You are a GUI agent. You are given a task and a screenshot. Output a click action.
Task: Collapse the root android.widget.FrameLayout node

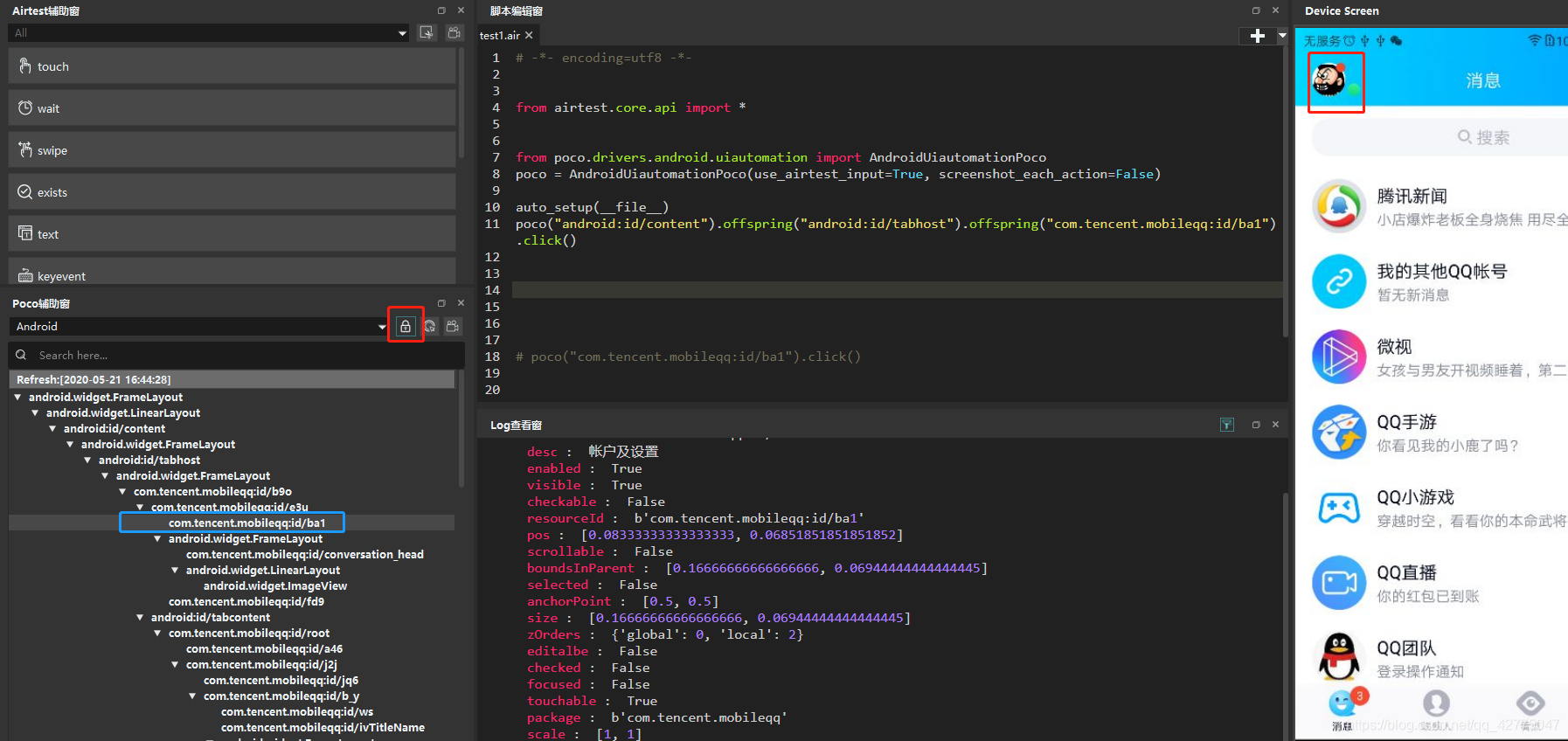[17, 397]
